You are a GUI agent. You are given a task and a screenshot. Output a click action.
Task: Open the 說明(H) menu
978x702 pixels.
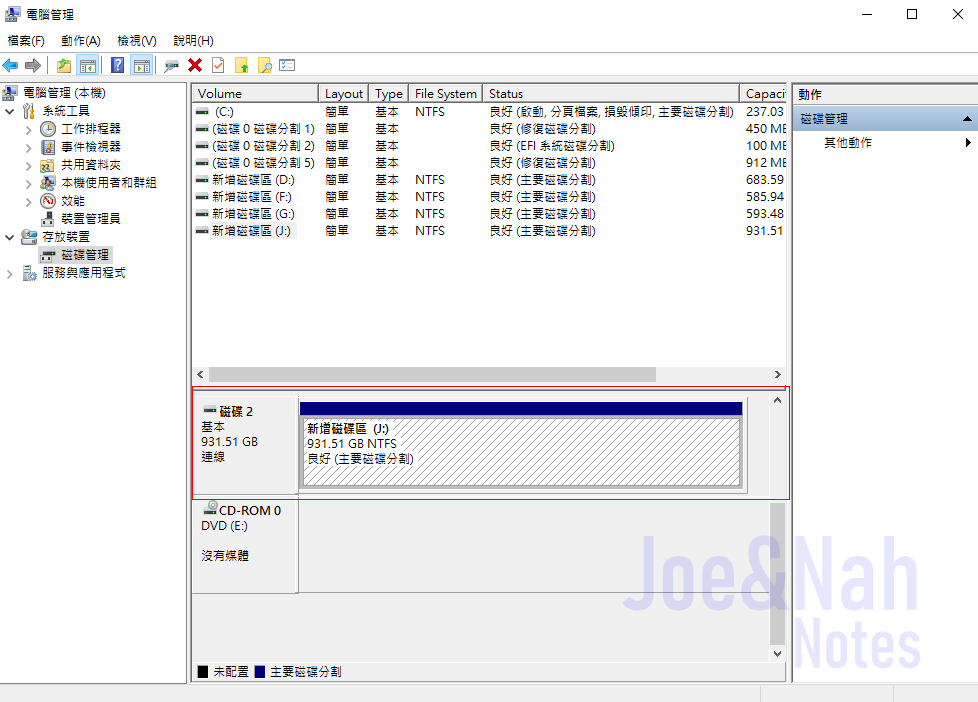pos(193,41)
